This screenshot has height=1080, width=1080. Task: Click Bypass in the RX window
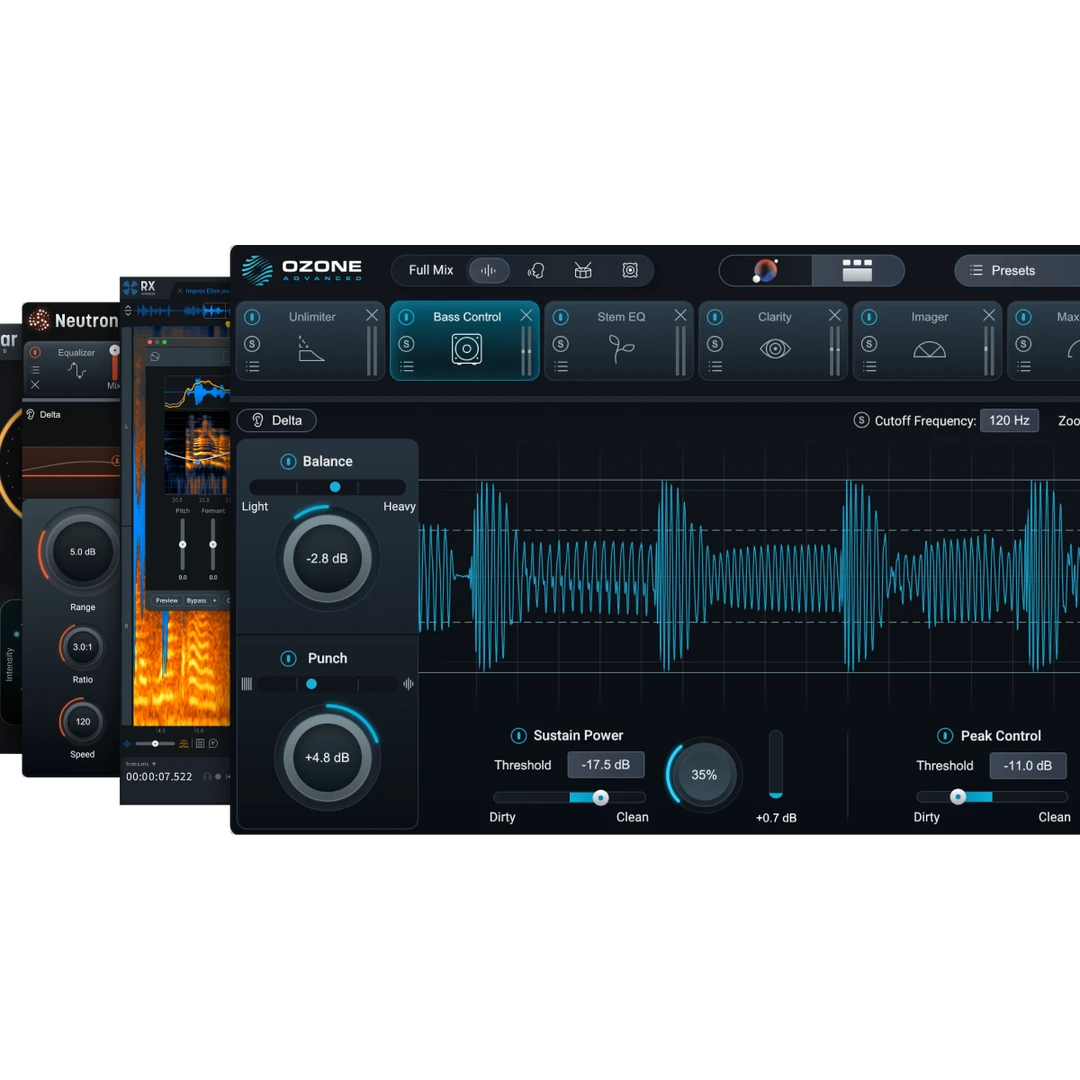tap(196, 601)
